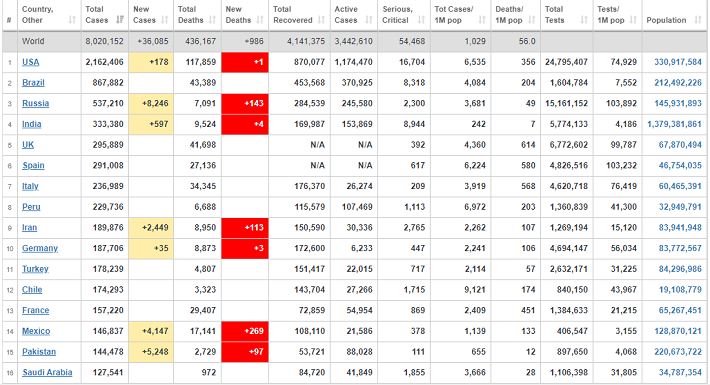Select Mexico new deaths cell +269

click(245, 331)
